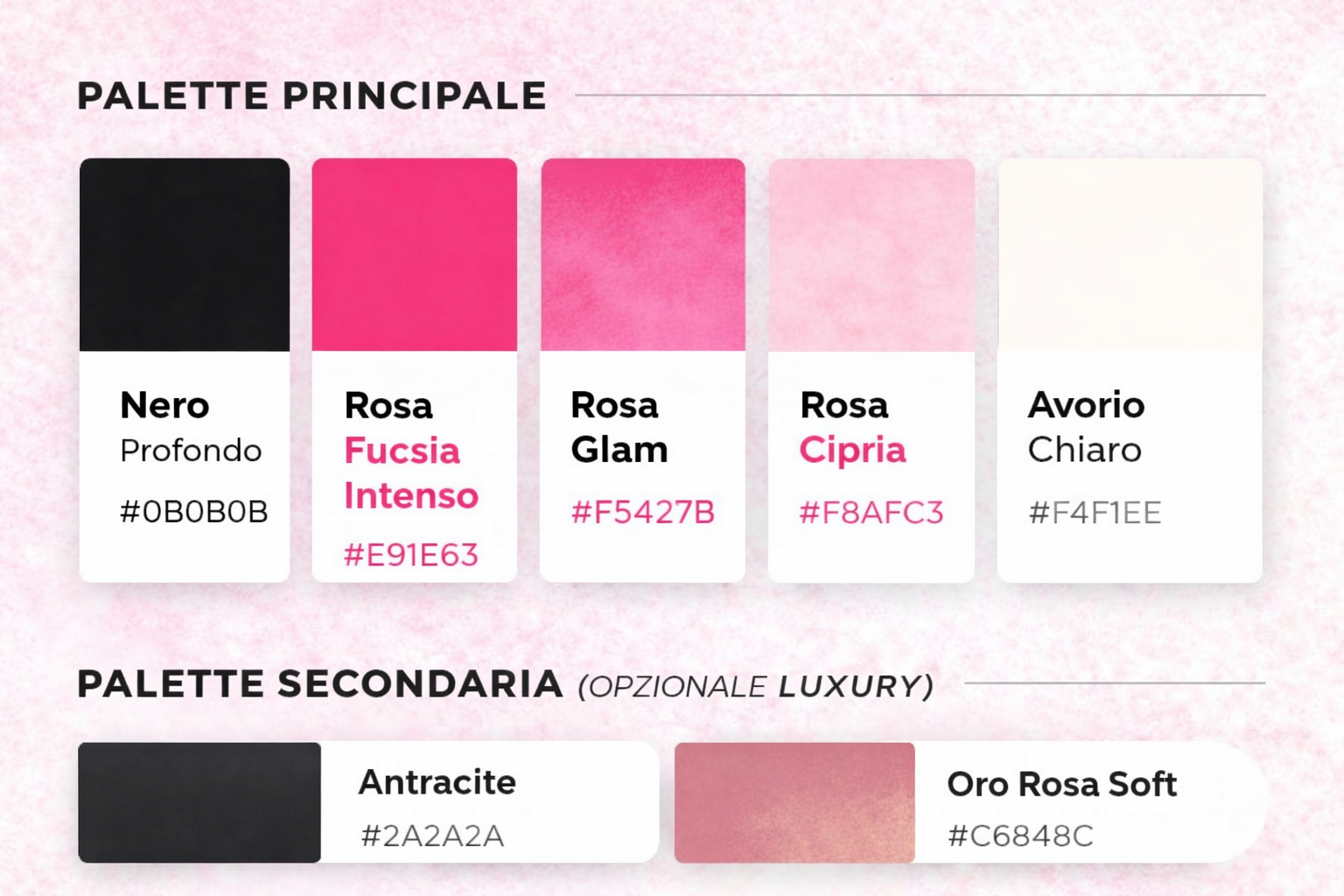
Task: Click the #F4F1EE hex label
Action: (x=1095, y=512)
